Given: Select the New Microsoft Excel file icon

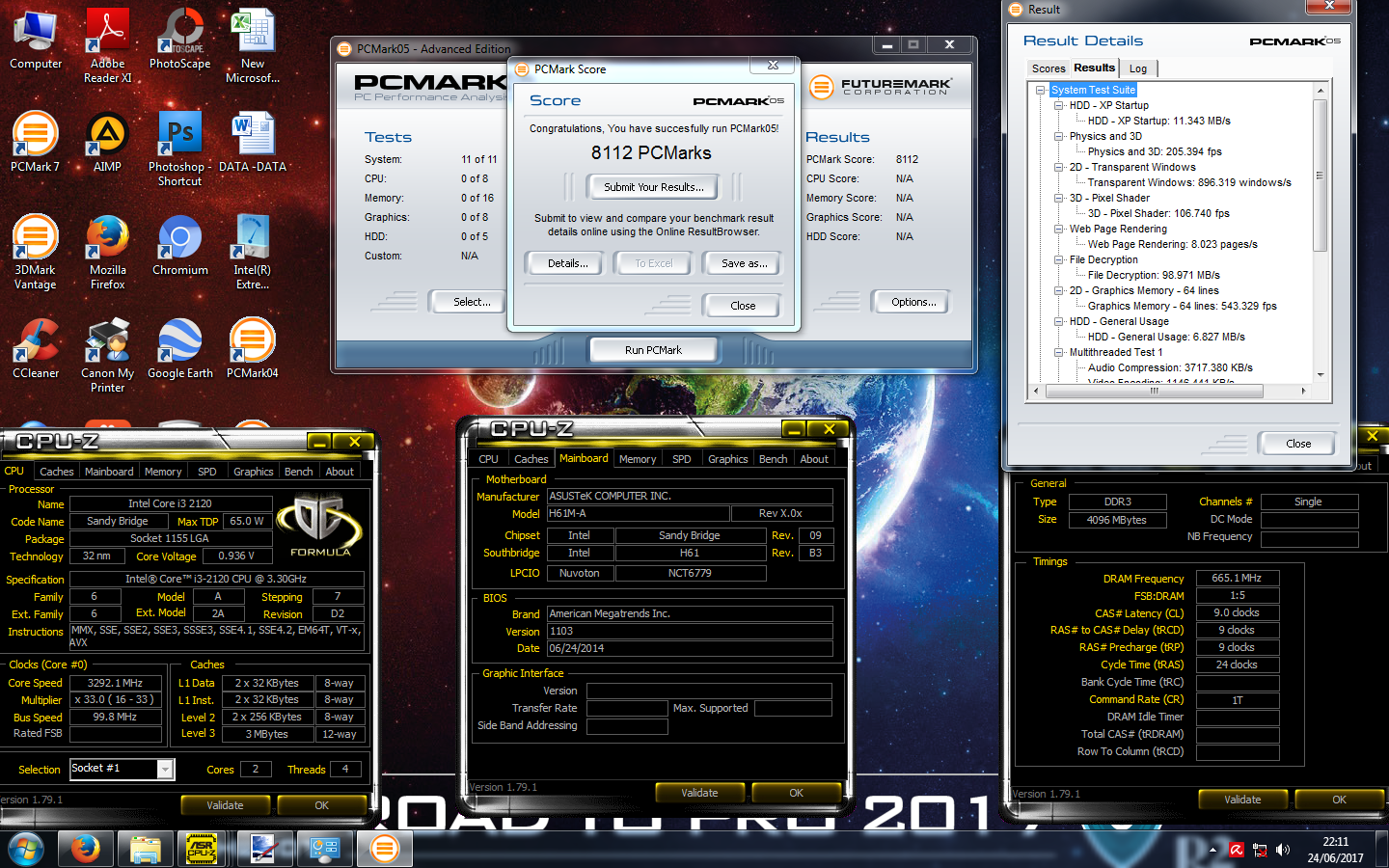Looking at the screenshot, I should pos(253,45).
